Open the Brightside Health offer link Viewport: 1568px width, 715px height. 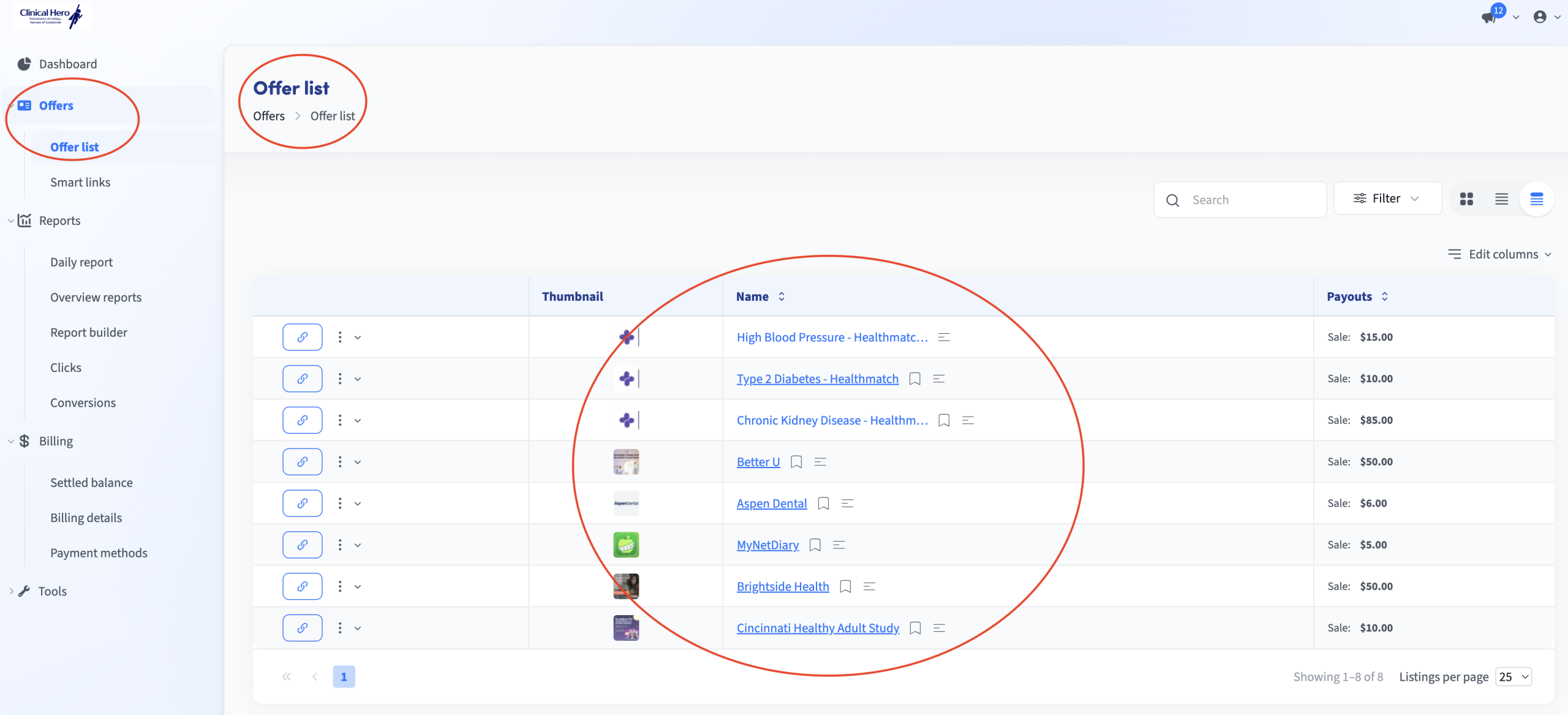pos(783,586)
